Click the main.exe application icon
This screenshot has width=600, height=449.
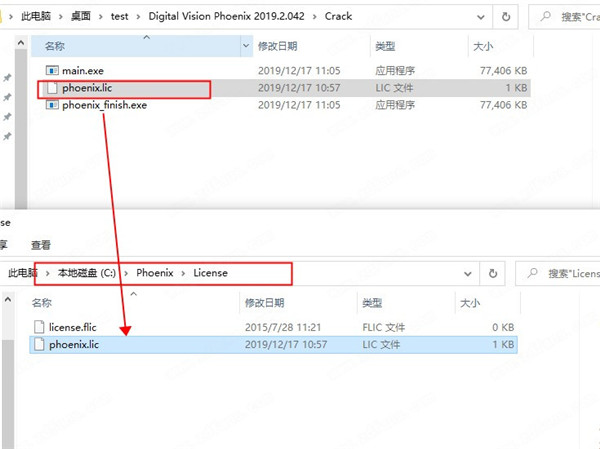click(52, 70)
